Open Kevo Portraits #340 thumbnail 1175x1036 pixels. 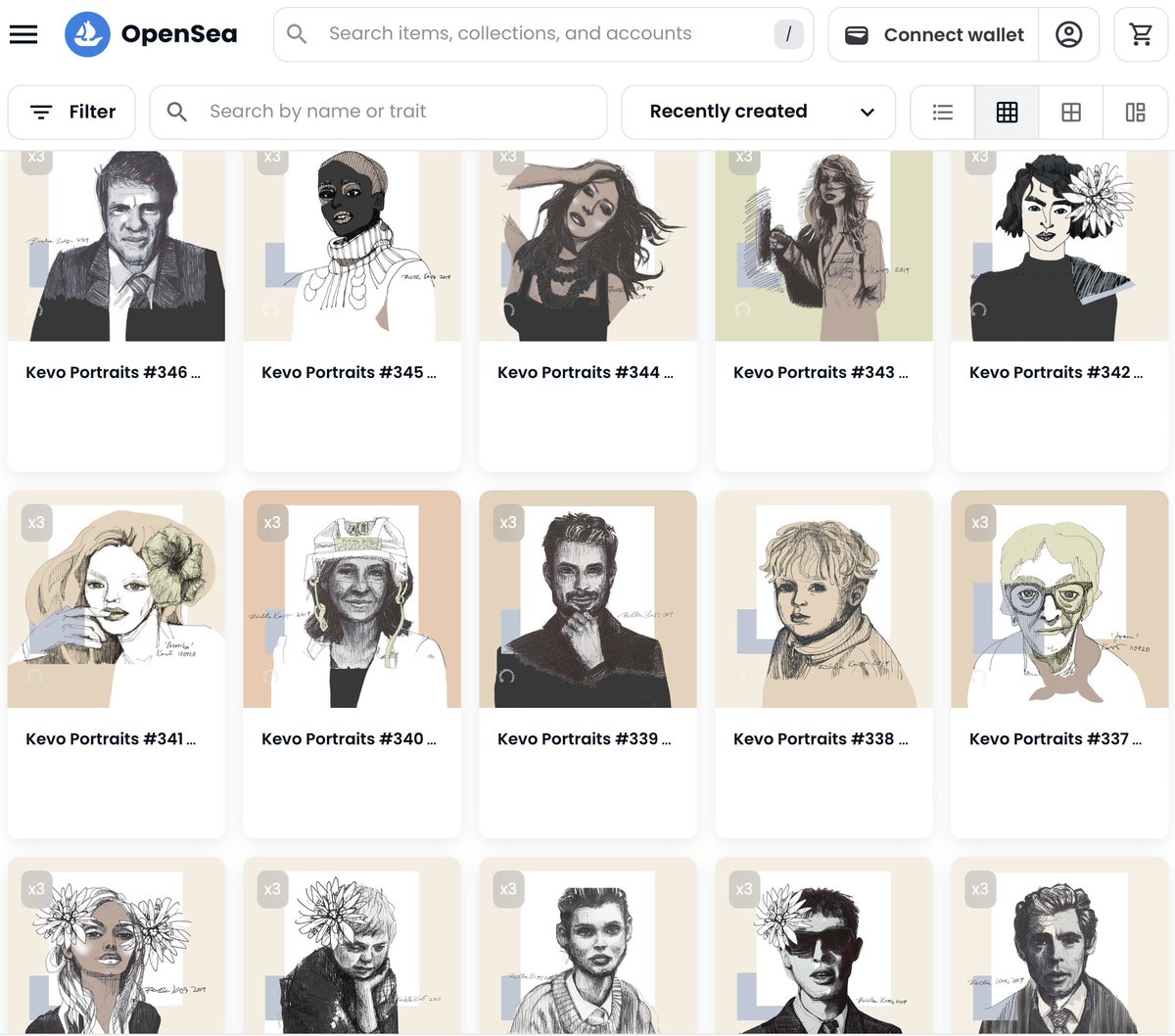coord(352,599)
